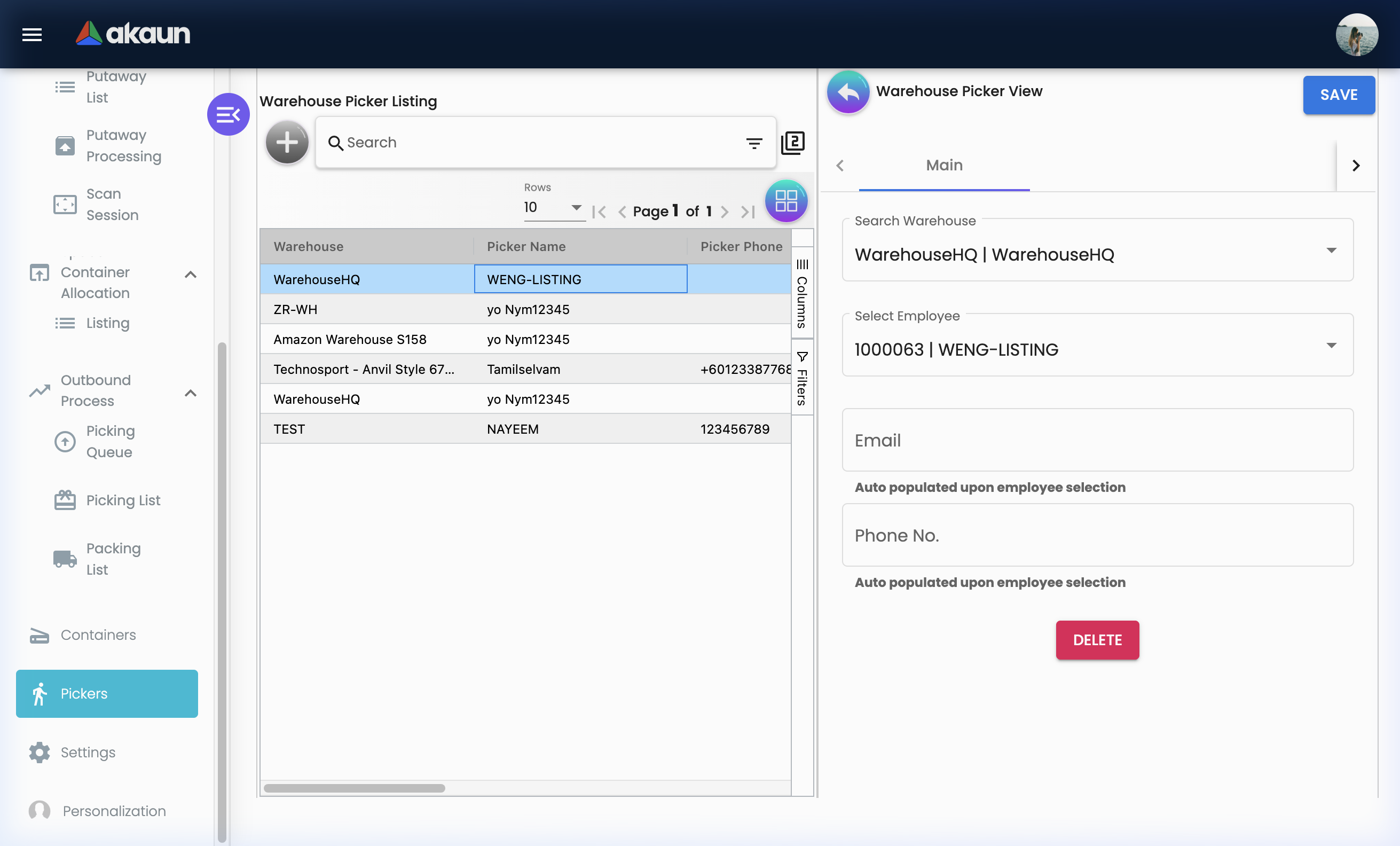Toggle the Filters side panel
Image resolution: width=1400 pixels, height=846 pixels.
click(801, 378)
